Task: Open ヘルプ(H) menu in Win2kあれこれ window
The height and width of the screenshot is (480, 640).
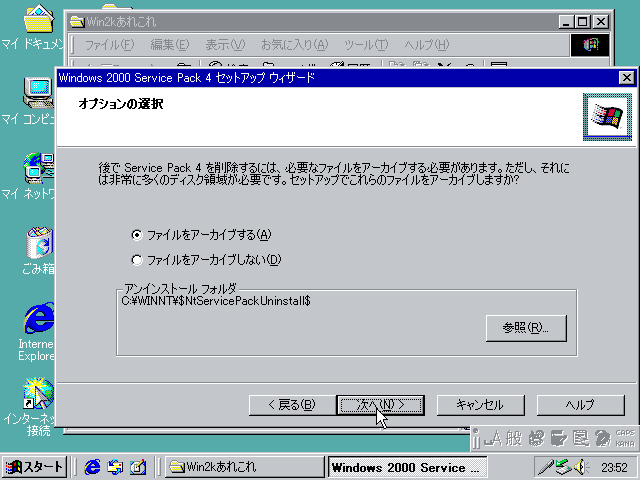Action: coord(427,44)
